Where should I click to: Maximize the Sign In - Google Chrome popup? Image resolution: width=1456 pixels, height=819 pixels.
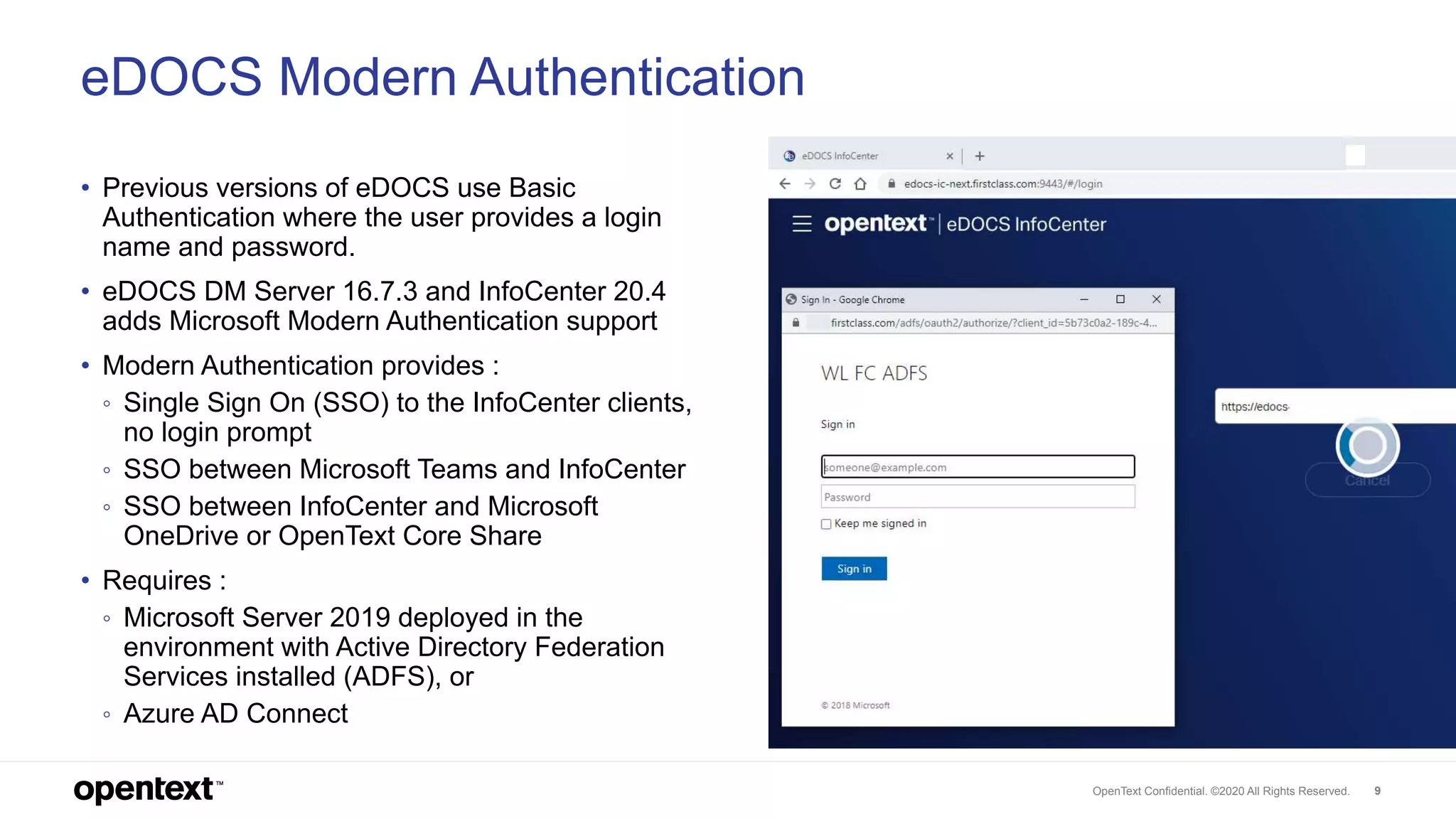pos(1120,299)
